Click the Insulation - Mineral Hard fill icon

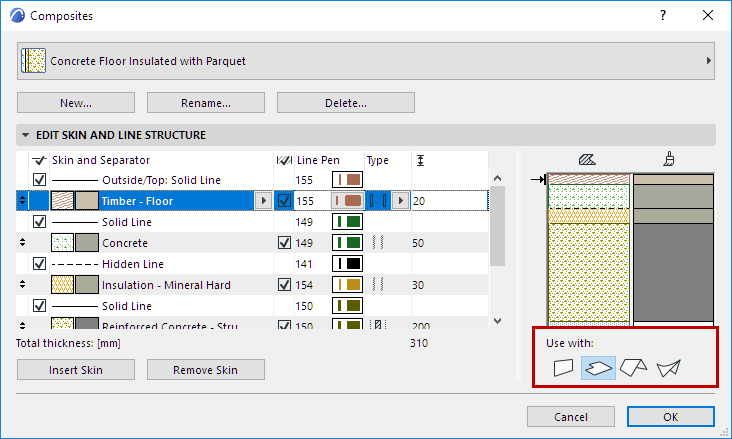[62, 285]
